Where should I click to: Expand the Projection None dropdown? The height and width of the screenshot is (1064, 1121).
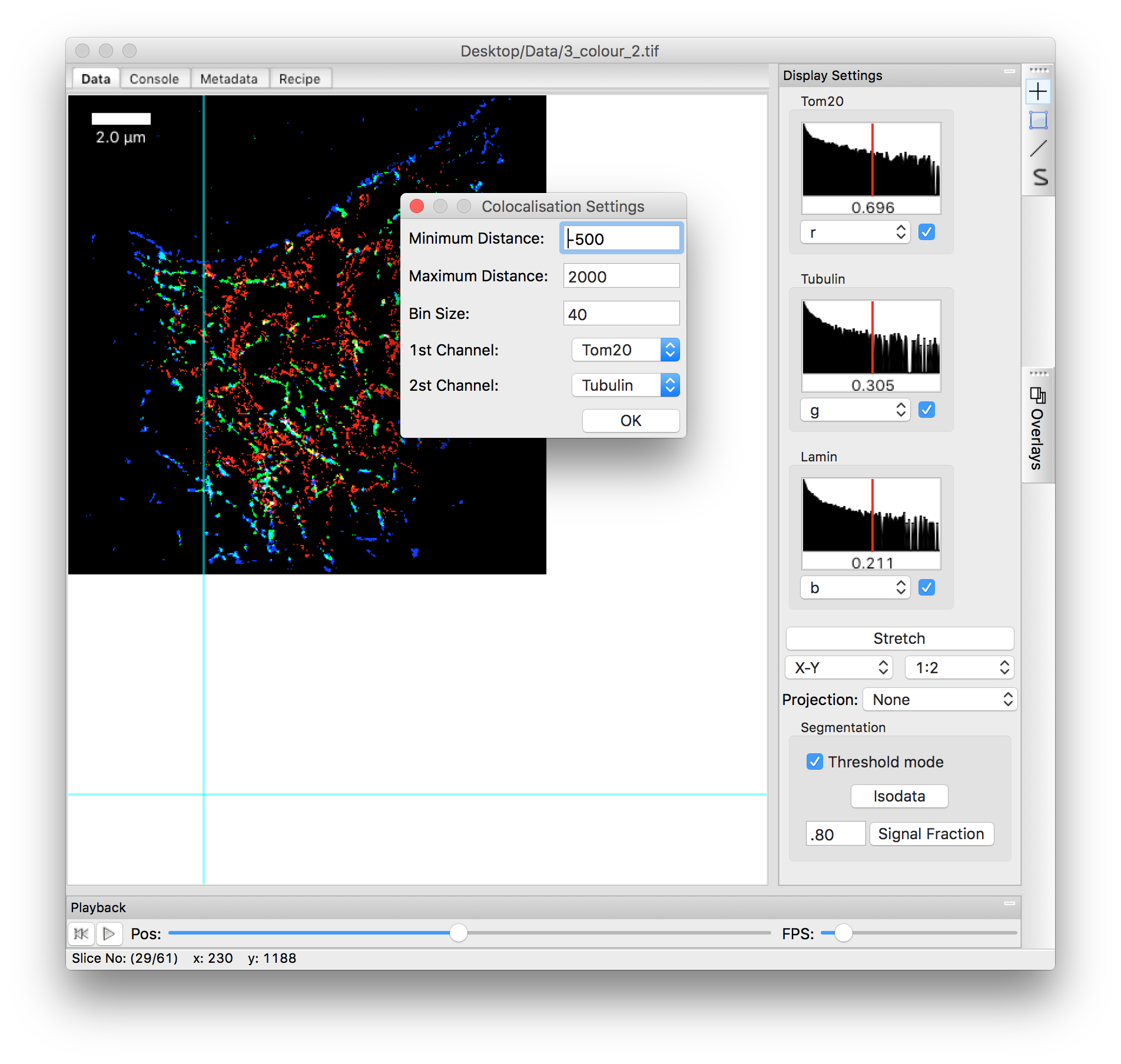(x=940, y=700)
